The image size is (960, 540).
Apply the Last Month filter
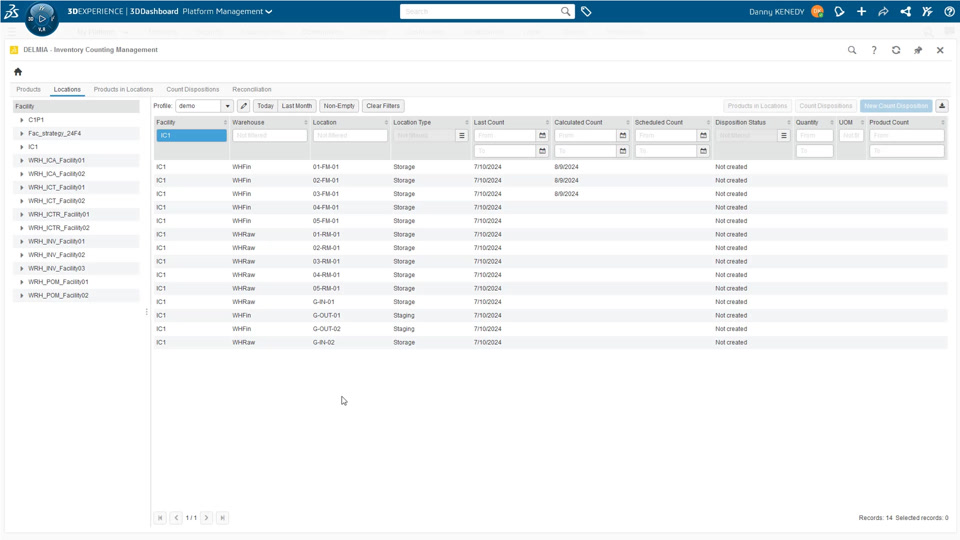[297, 106]
